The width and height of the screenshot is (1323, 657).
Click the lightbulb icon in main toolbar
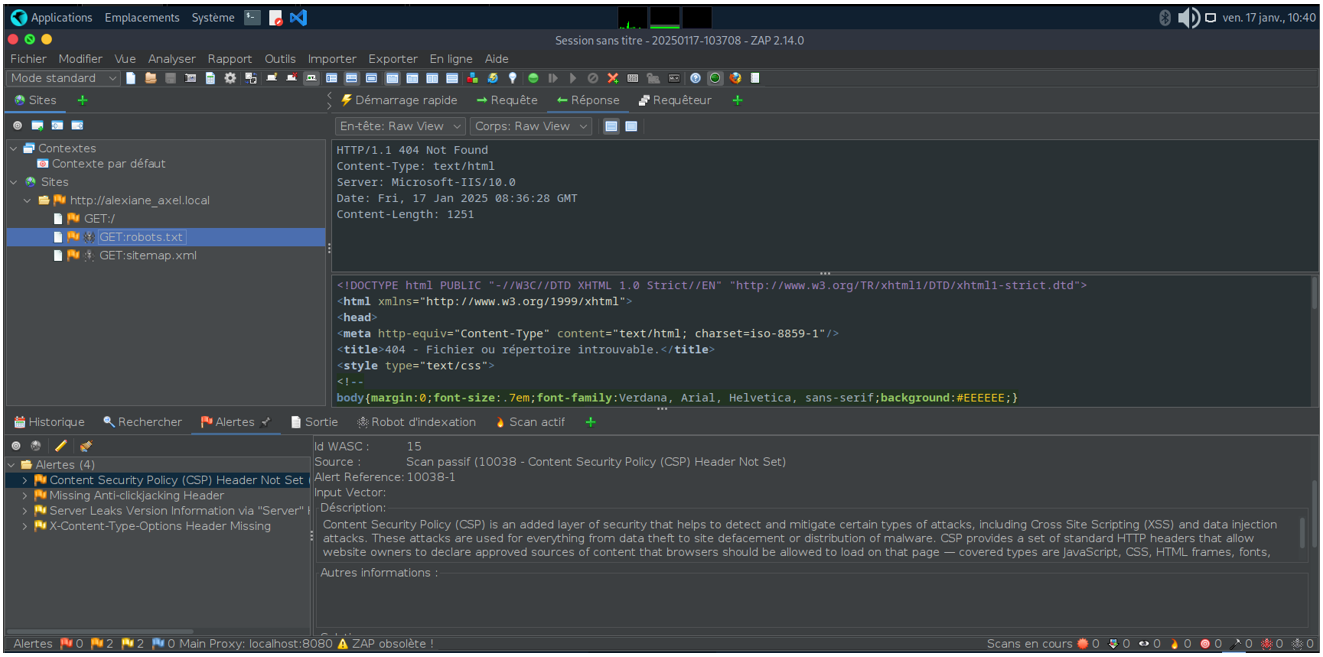[513, 78]
